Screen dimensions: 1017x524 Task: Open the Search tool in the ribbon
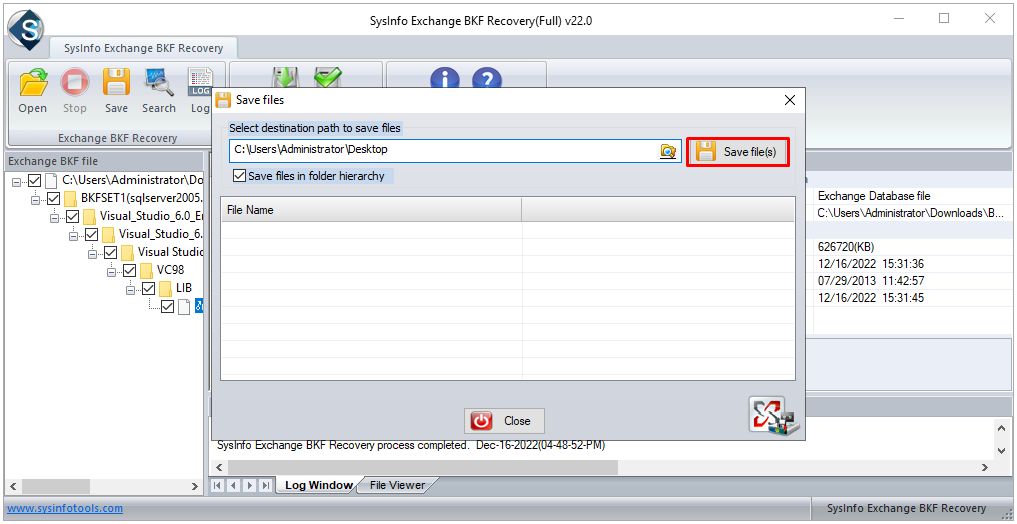(159, 83)
